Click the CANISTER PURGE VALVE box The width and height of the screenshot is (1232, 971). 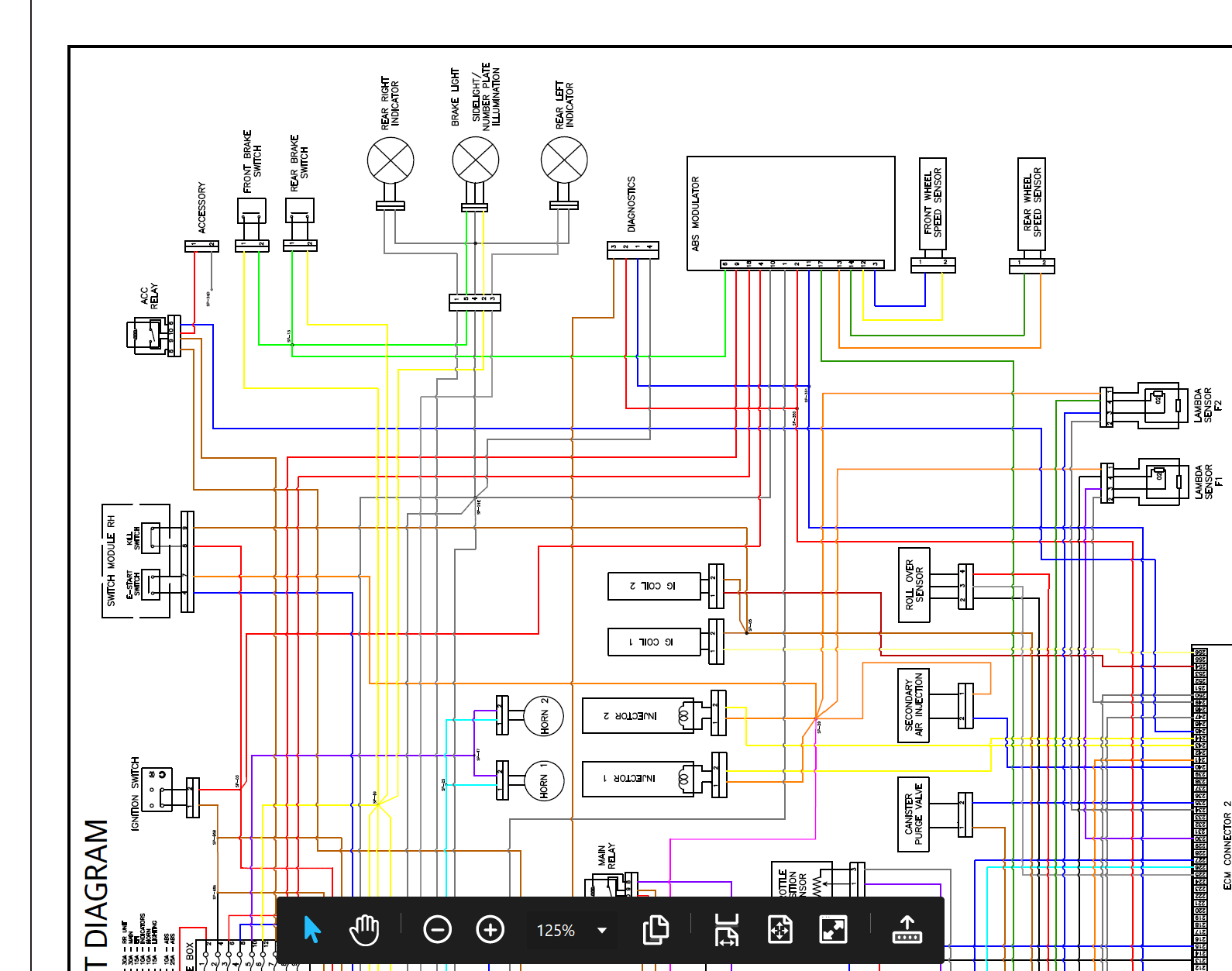(914, 814)
